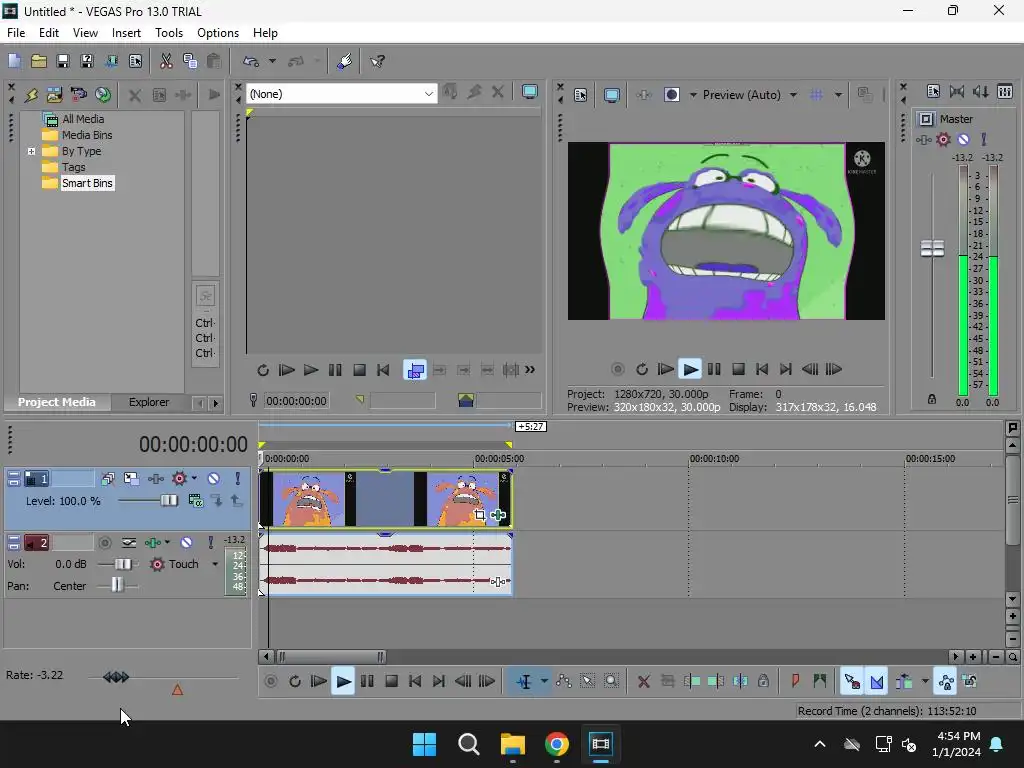Open the (None) trimmer media dropdown
The image size is (1024, 768).
[428, 94]
